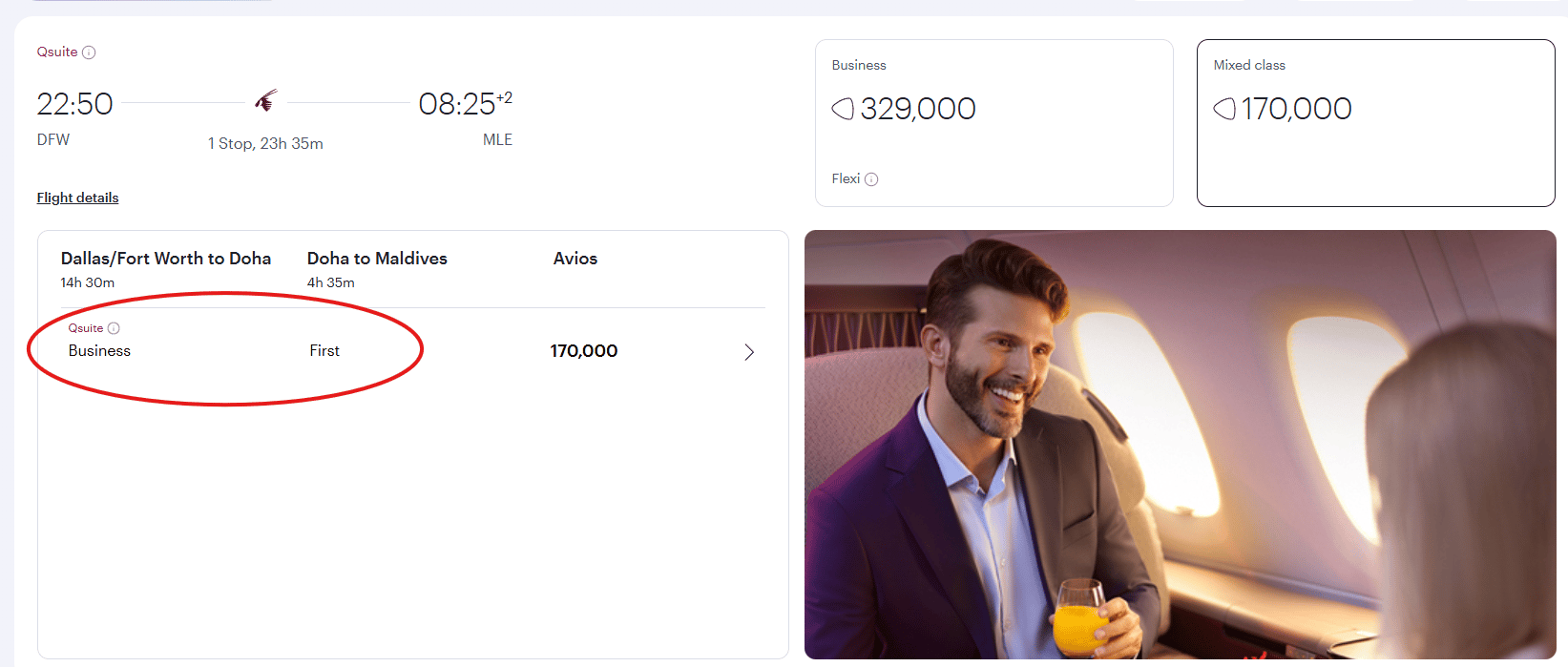Expand the 170,000 Avios row chevron
The height and width of the screenshot is (667, 1568).
coord(749,352)
